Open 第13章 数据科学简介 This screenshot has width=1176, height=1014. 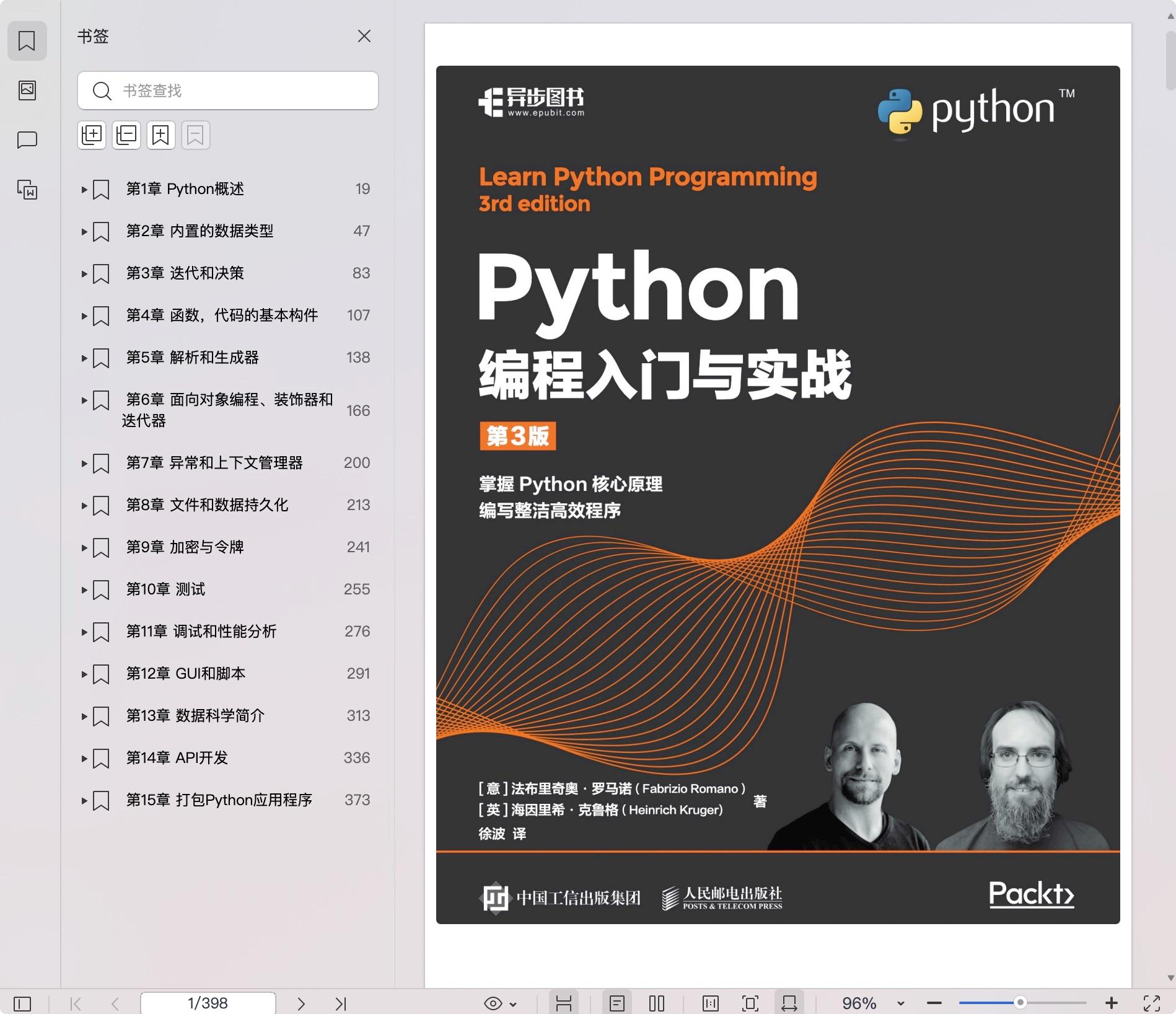[195, 716]
